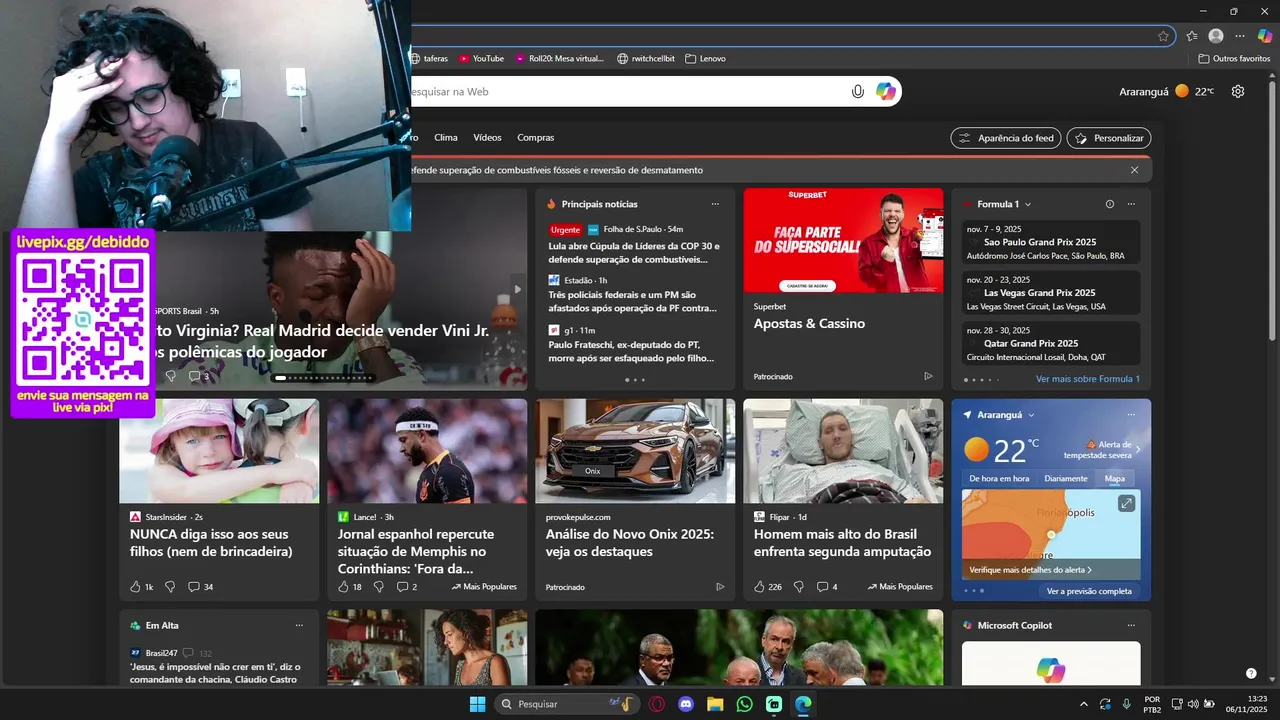Expand the Araranguá weather location dropdown

tap(1031, 415)
